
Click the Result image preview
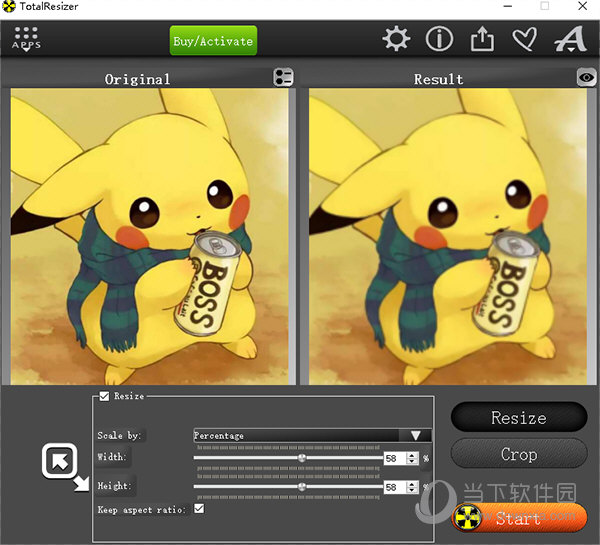pyautogui.click(x=448, y=237)
